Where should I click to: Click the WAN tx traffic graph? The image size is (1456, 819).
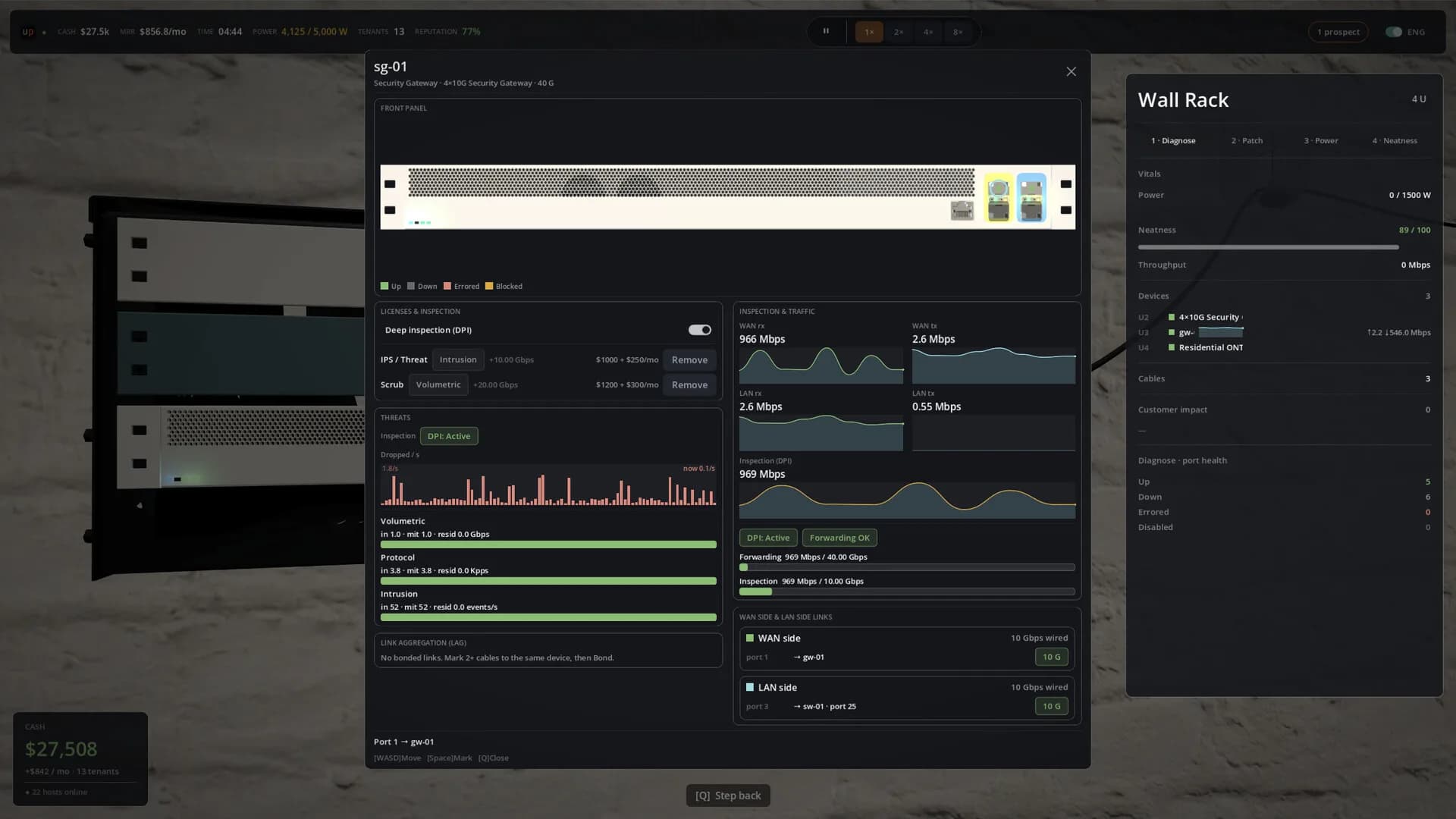993,366
